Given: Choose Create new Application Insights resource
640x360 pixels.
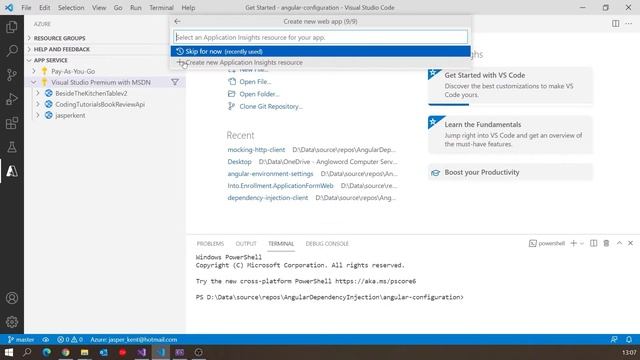Looking at the screenshot, I should (320, 62).
